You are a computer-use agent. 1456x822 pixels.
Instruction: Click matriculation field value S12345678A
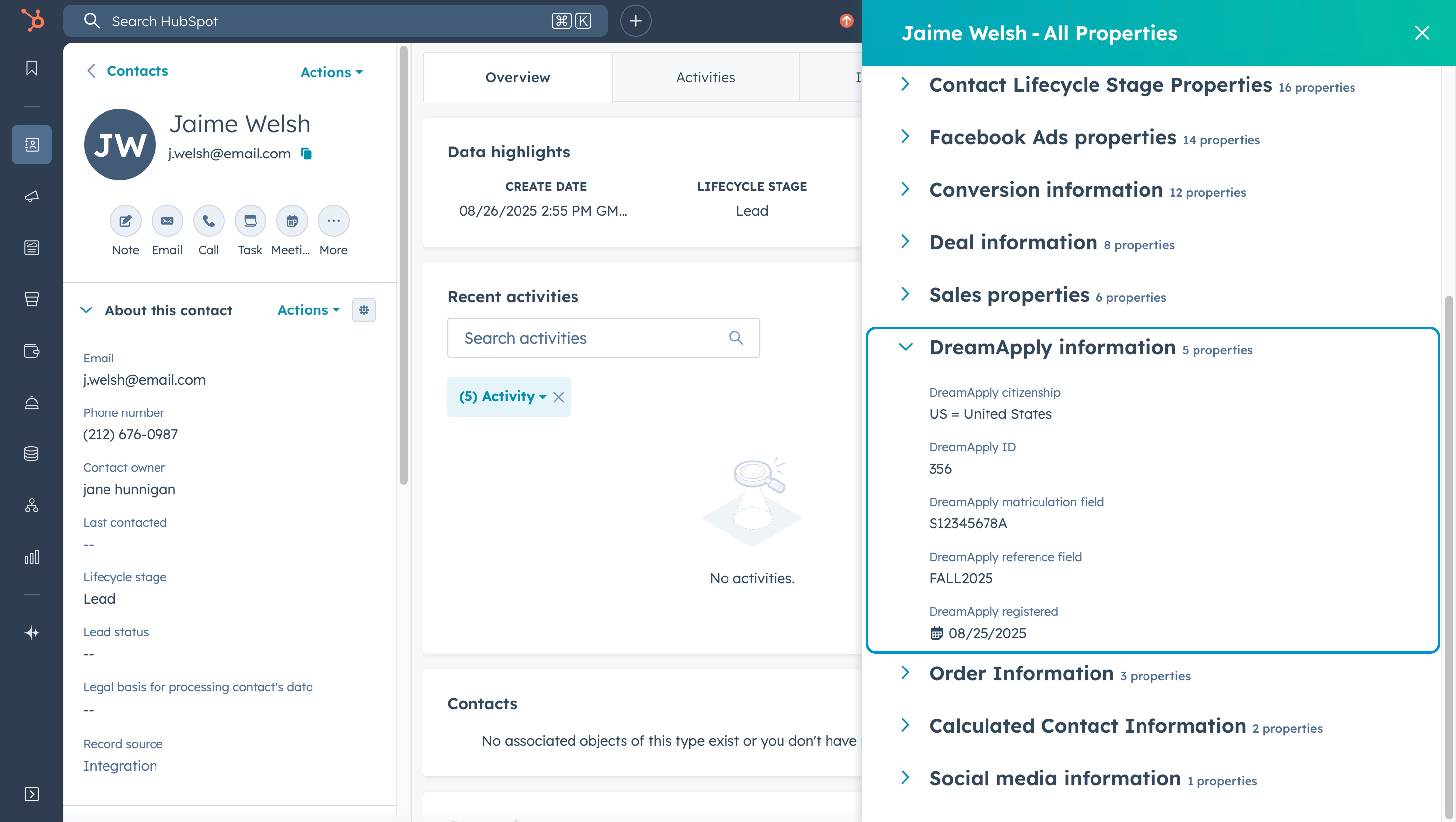[x=968, y=523]
